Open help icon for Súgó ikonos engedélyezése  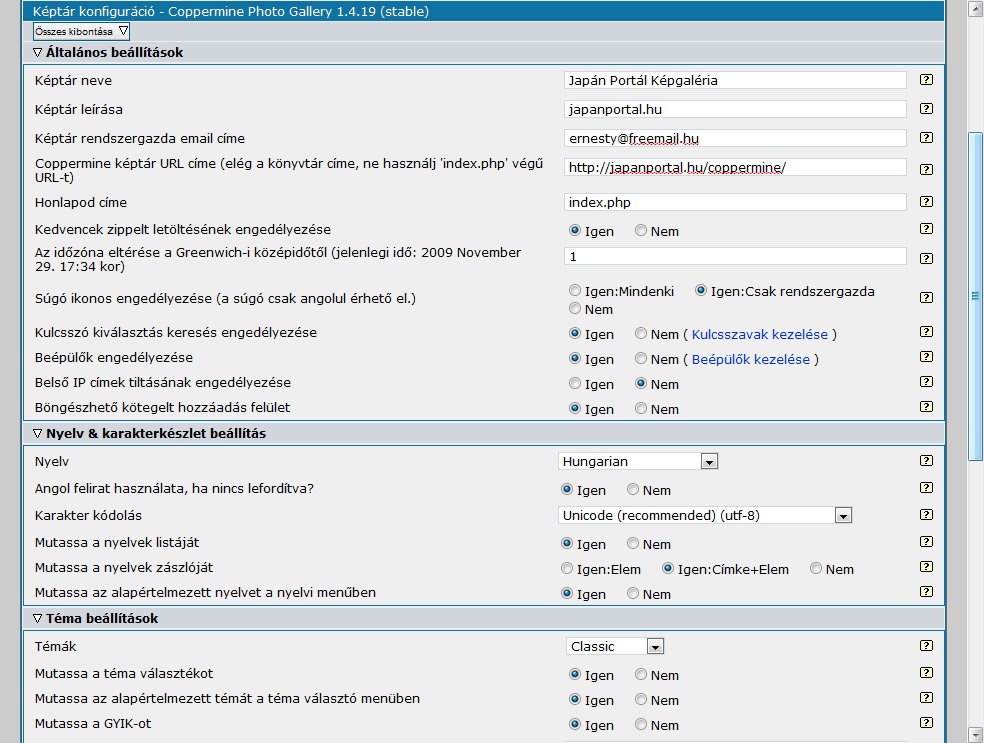pos(926,297)
